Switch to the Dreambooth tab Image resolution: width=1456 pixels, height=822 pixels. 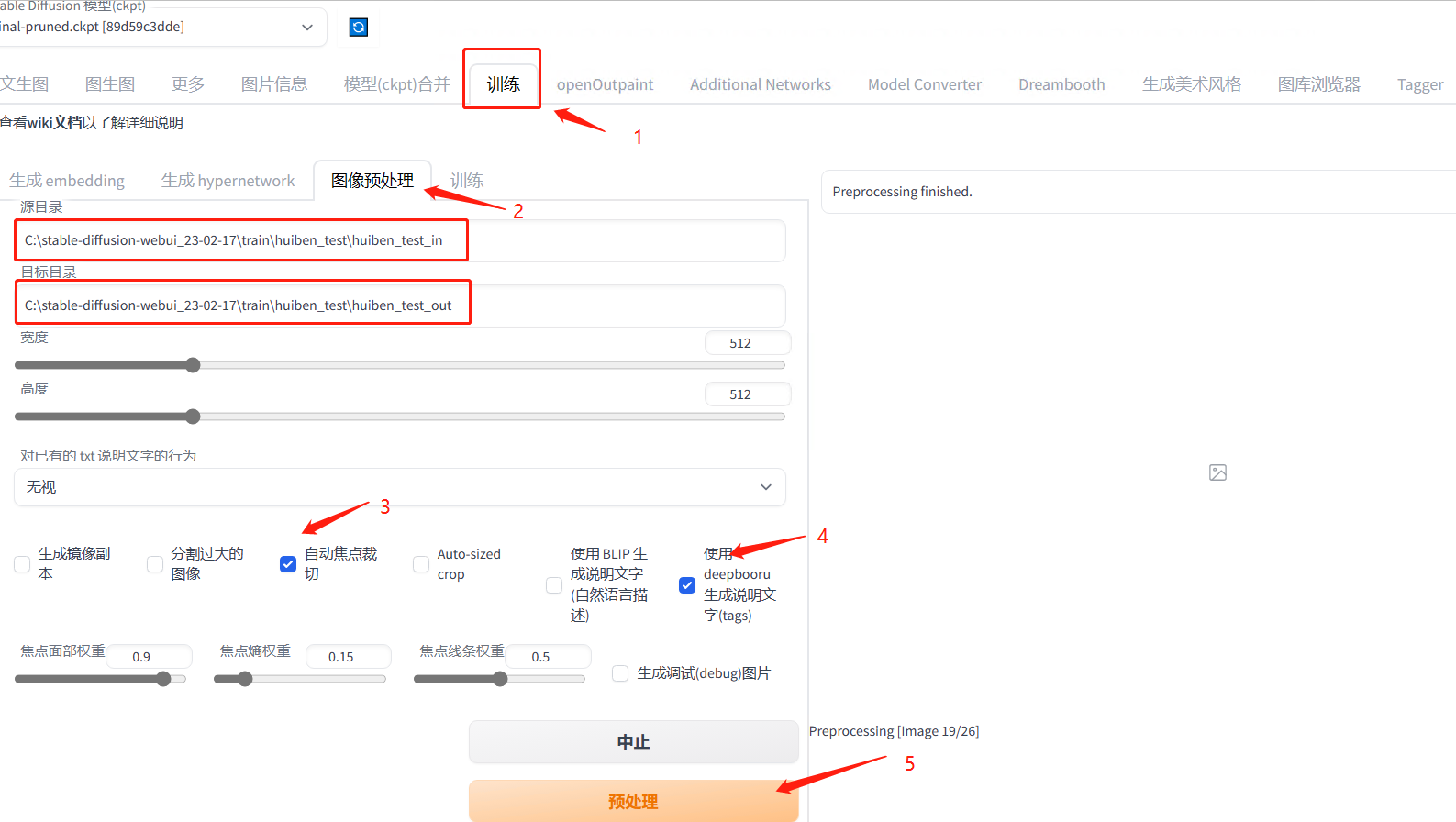pyautogui.click(x=1061, y=84)
